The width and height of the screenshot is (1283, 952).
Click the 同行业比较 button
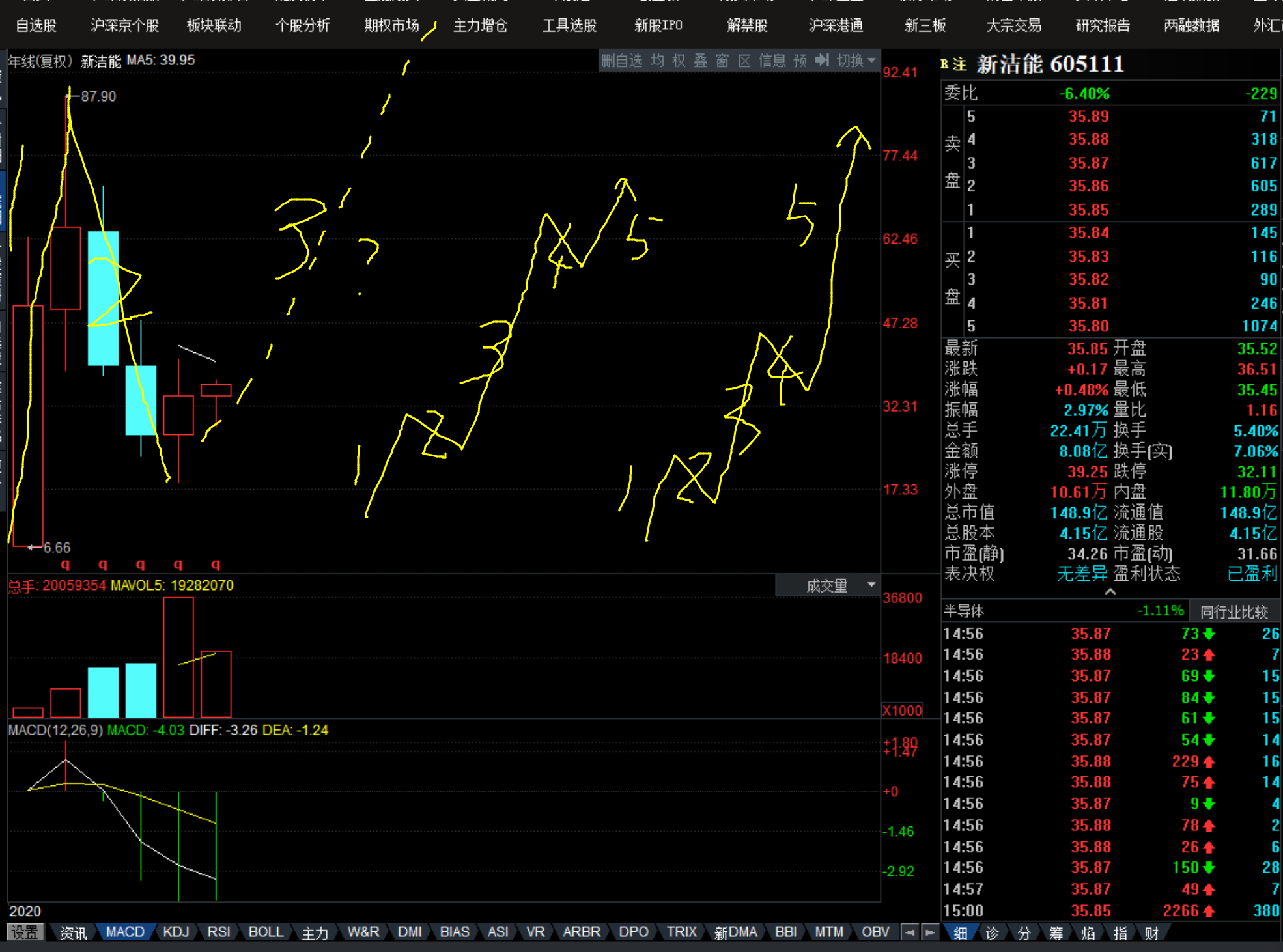pos(1234,611)
